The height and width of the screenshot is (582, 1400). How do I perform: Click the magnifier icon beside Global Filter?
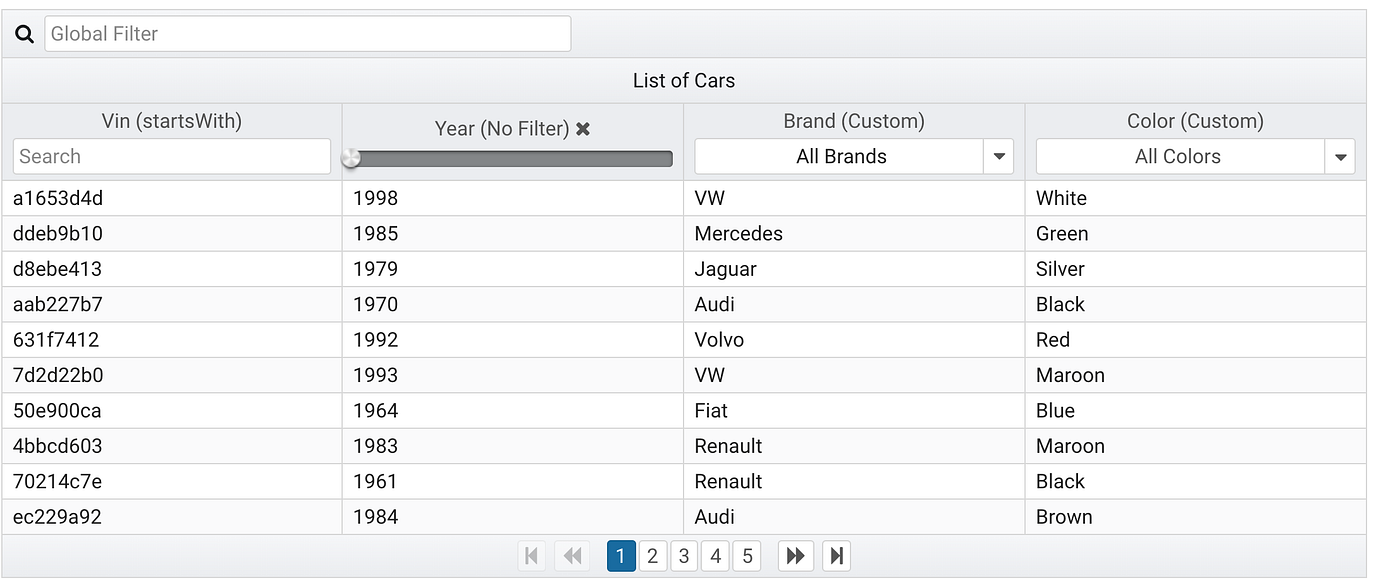[25, 34]
